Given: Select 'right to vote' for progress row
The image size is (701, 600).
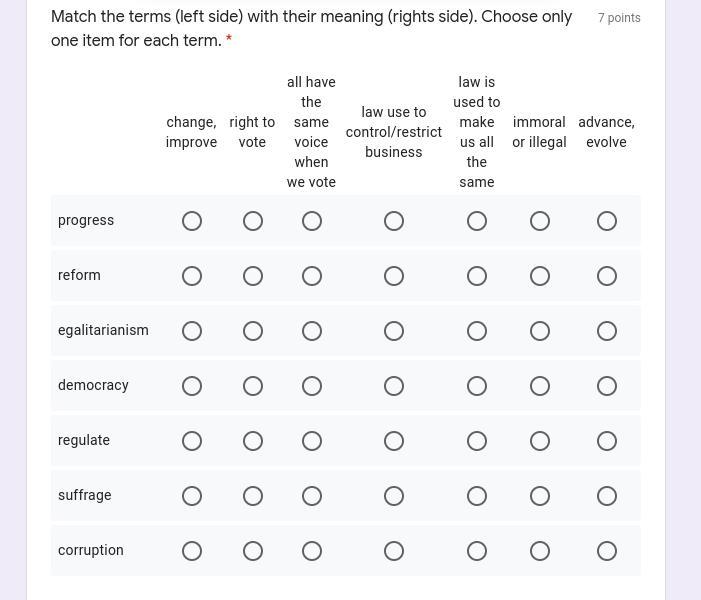Looking at the screenshot, I should pyautogui.click(x=253, y=221).
